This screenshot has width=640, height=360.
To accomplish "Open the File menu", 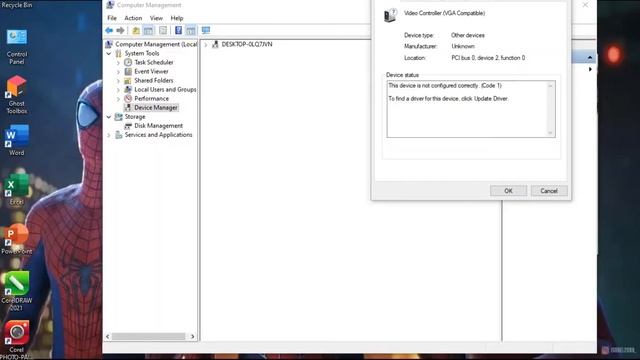I will 112,18.
